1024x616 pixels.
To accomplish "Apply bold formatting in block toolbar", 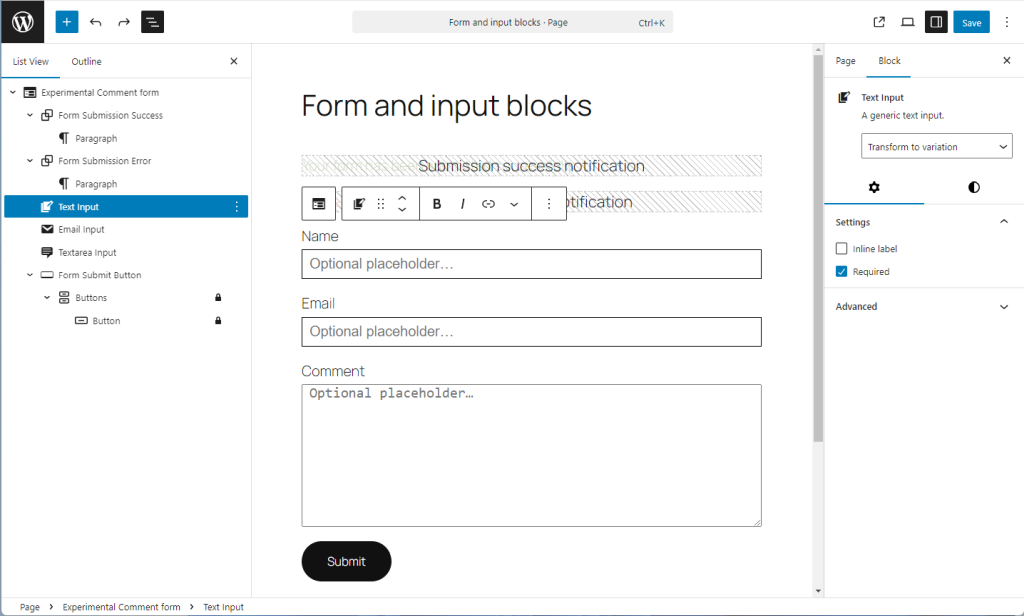I will coord(436,203).
